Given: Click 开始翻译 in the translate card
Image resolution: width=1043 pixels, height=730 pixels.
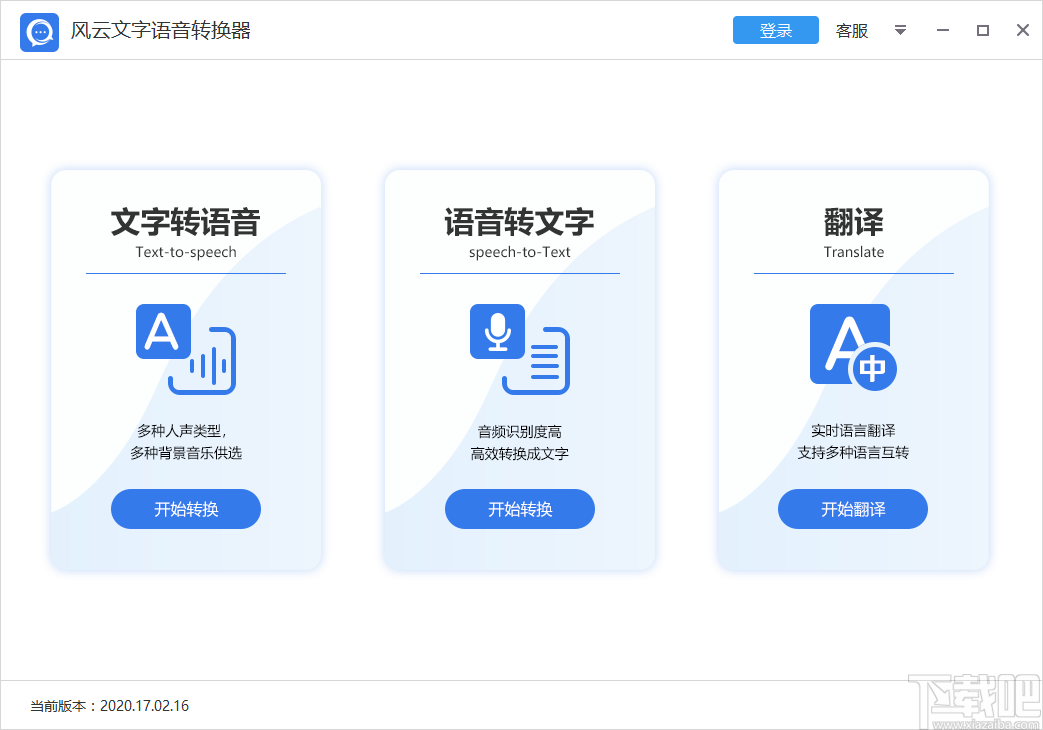Looking at the screenshot, I should point(852,509).
